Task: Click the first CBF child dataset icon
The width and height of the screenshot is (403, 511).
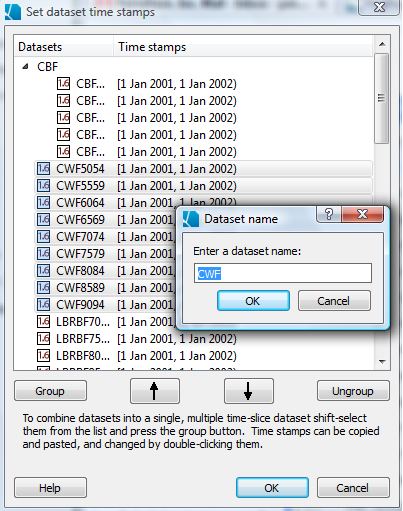Action: pos(63,84)
